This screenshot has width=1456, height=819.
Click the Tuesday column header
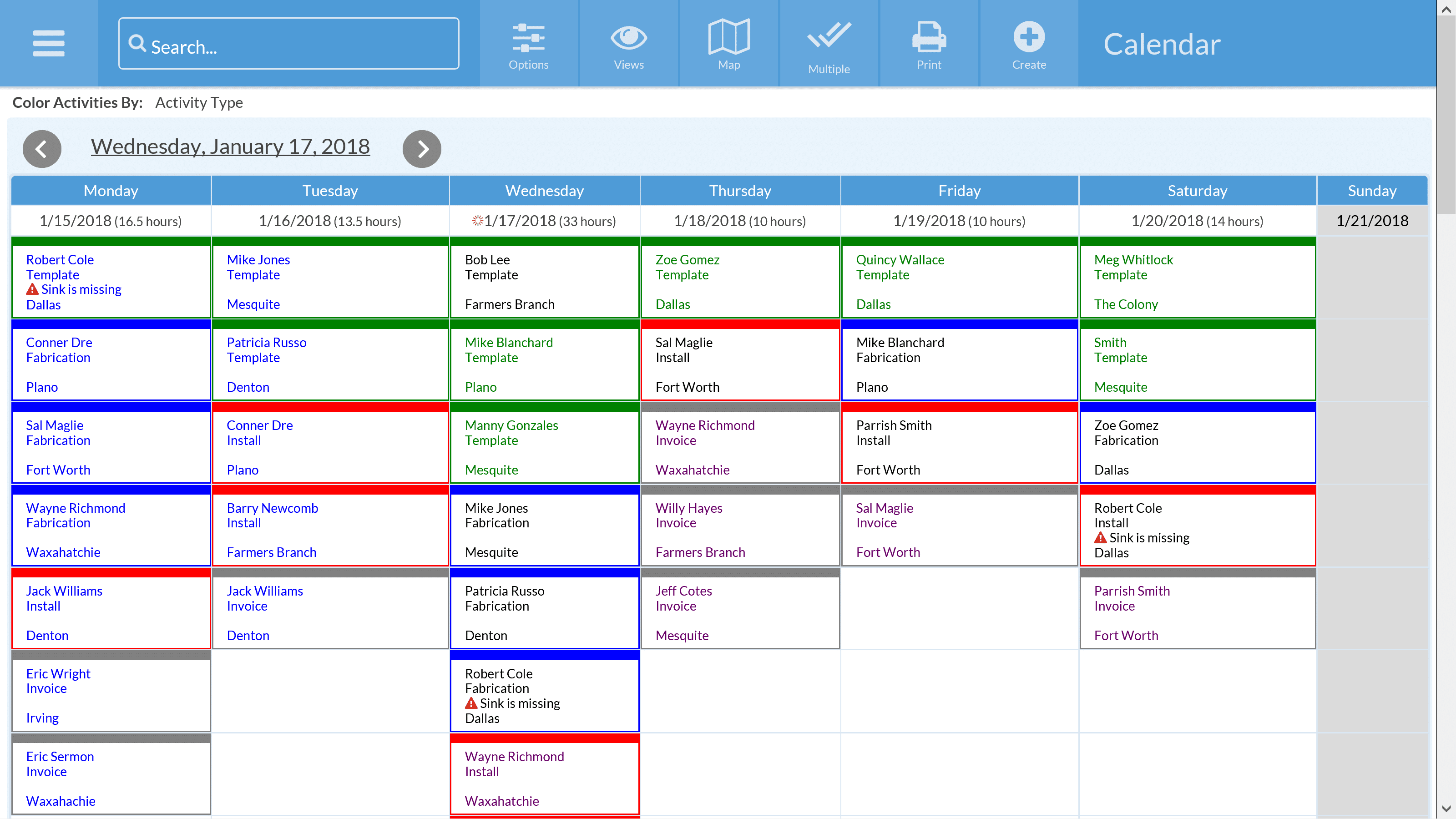tap(330, 191)
